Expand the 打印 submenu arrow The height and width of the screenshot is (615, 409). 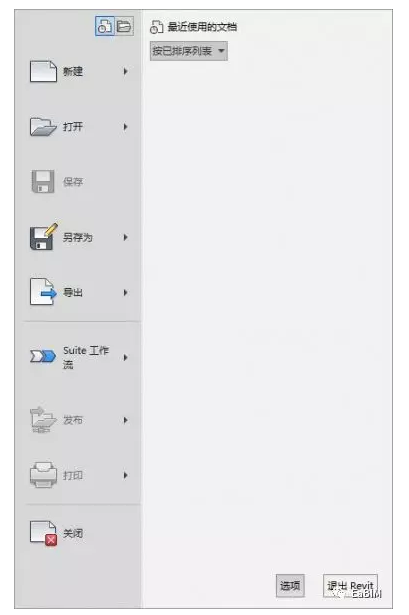pyautogui.click(x=125, y=475)
